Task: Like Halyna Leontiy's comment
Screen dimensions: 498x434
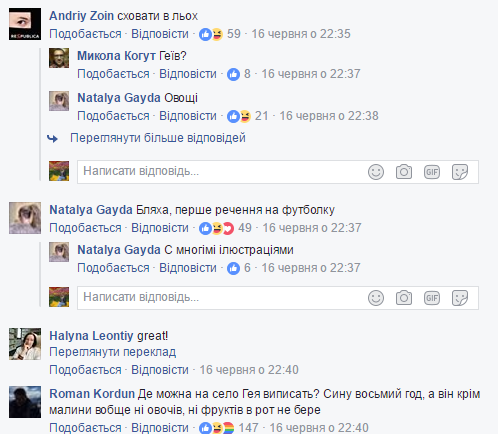Action: tap(85, 370)
